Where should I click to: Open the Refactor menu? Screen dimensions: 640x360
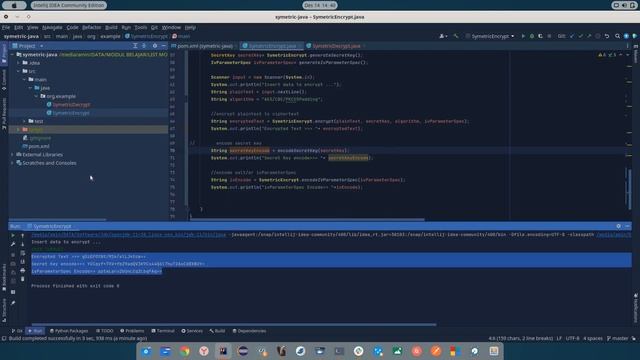(x=91, y=27)
